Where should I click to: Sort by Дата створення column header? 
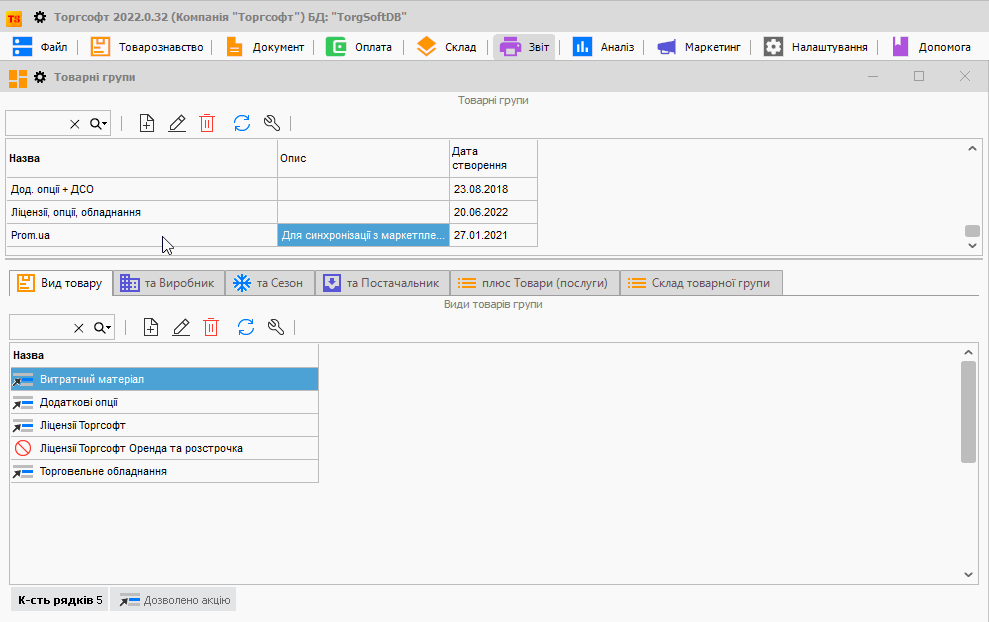(x=492, y=158)
